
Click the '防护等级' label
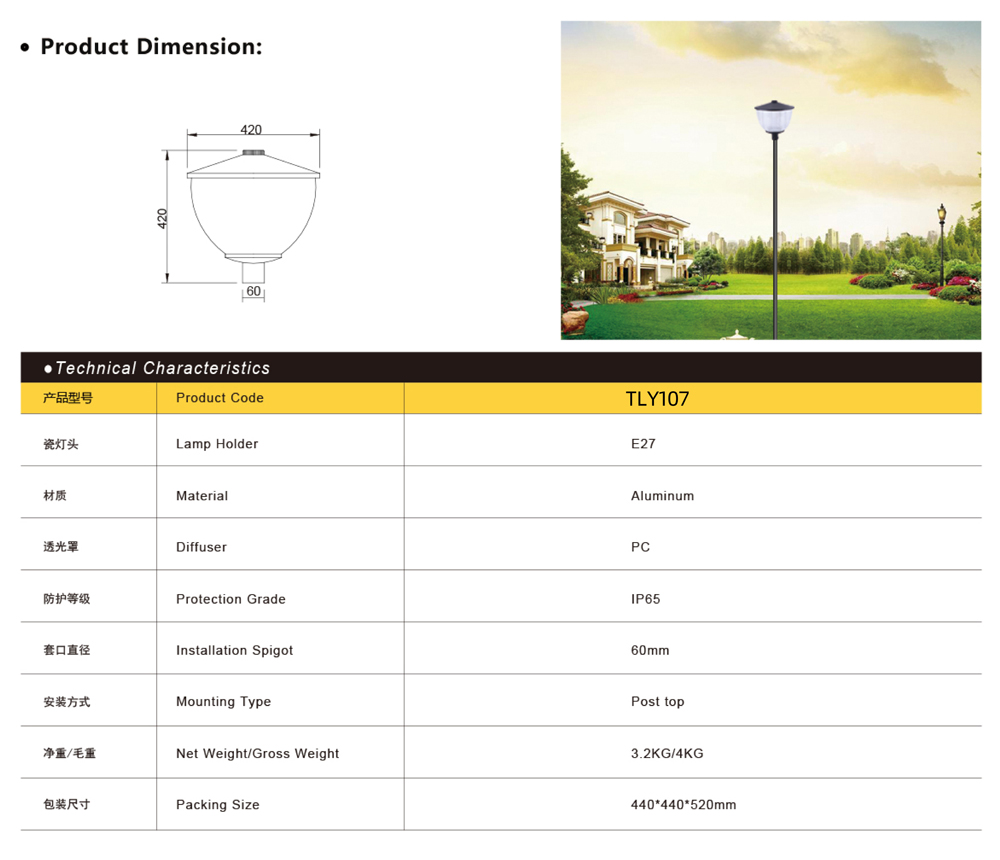point(66,598)
